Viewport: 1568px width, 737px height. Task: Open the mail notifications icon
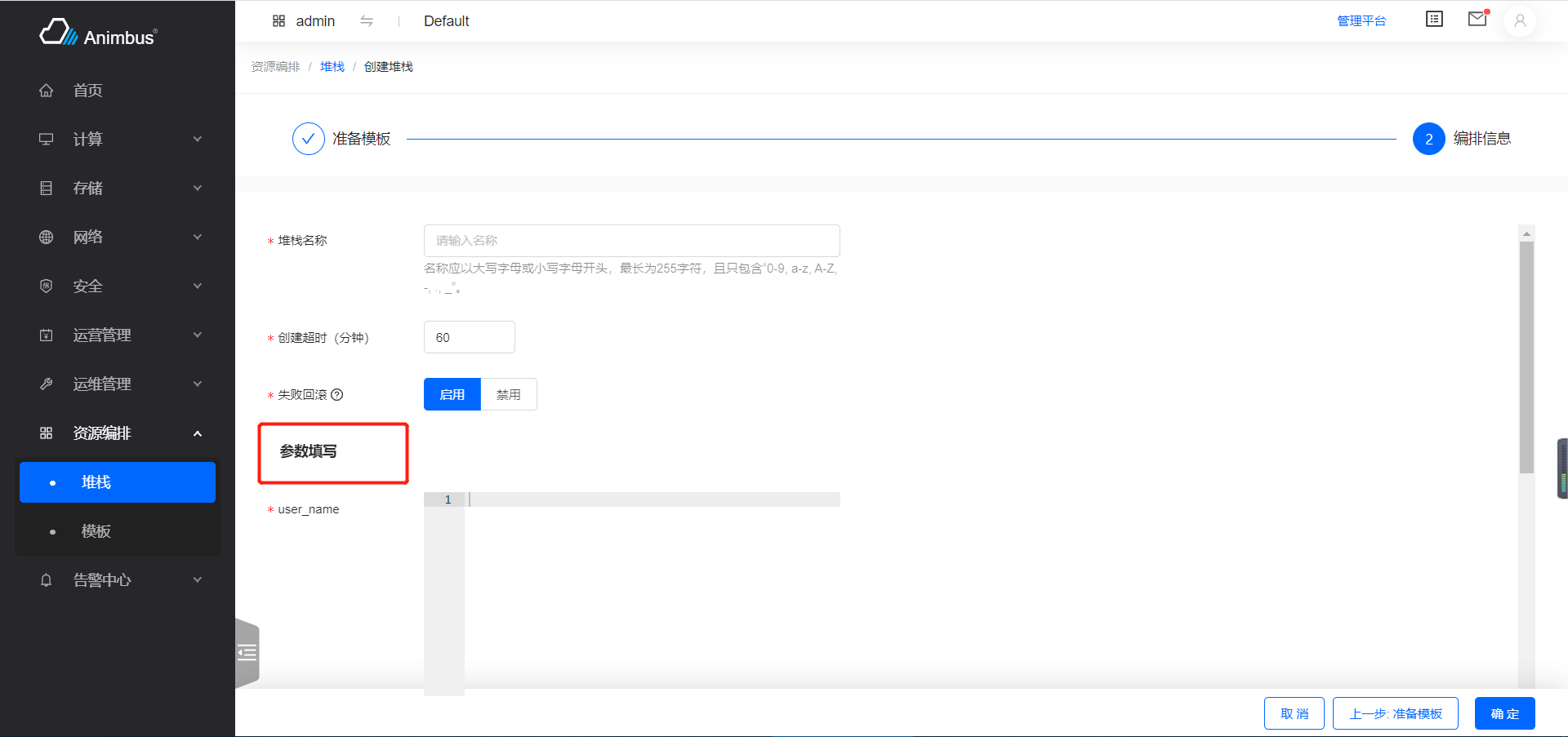tap(1477, 20)
